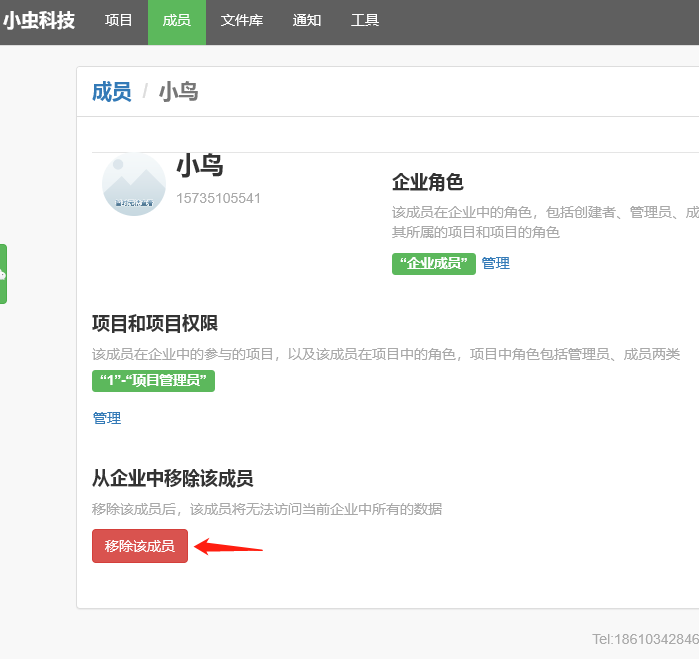The image size is (699, 659).
Task: Click the member's avatar image
Action: click(134, 184)
